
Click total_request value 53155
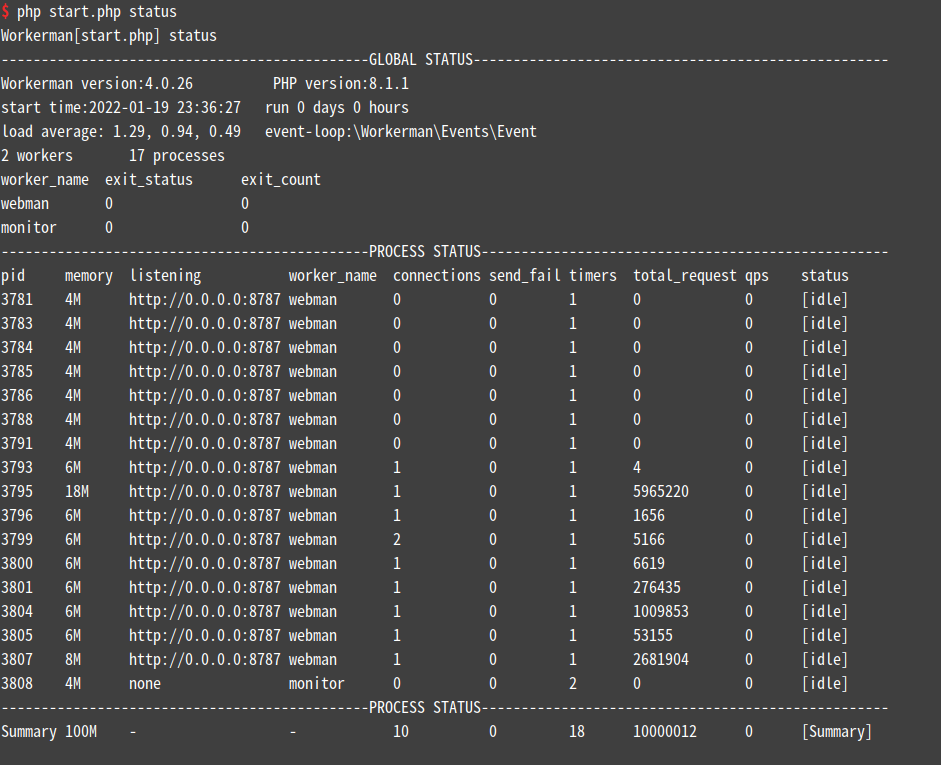(653, 636)
